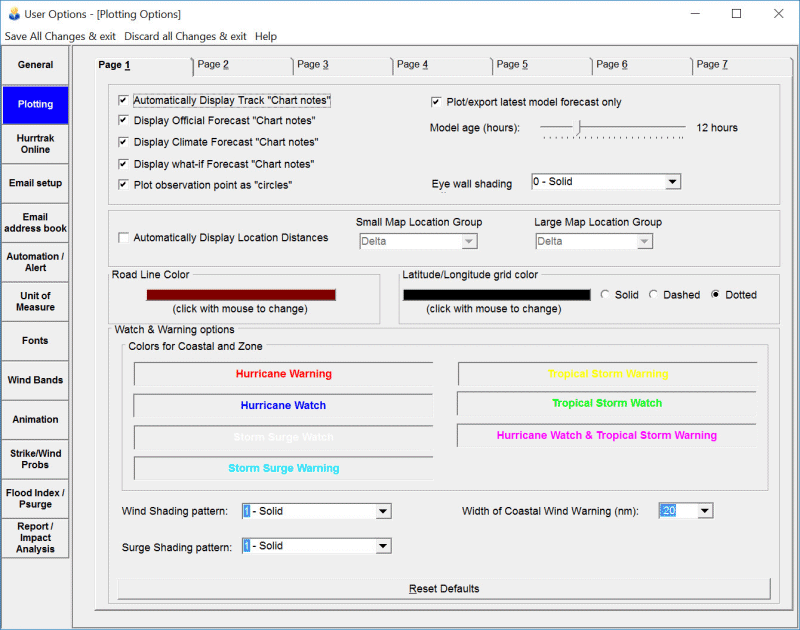Switch to the Page 3 tab
Image resolution: width=800 pixels, height=630 pixels.
click(312, 65)
